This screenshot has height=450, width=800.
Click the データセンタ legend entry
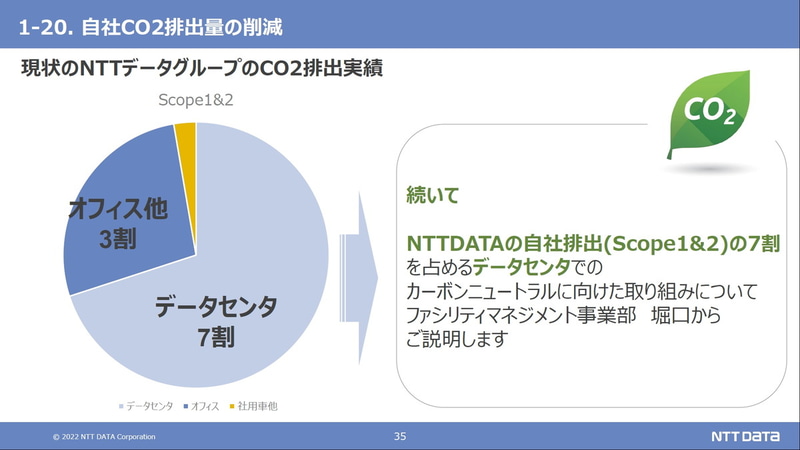tap(146, 406)
